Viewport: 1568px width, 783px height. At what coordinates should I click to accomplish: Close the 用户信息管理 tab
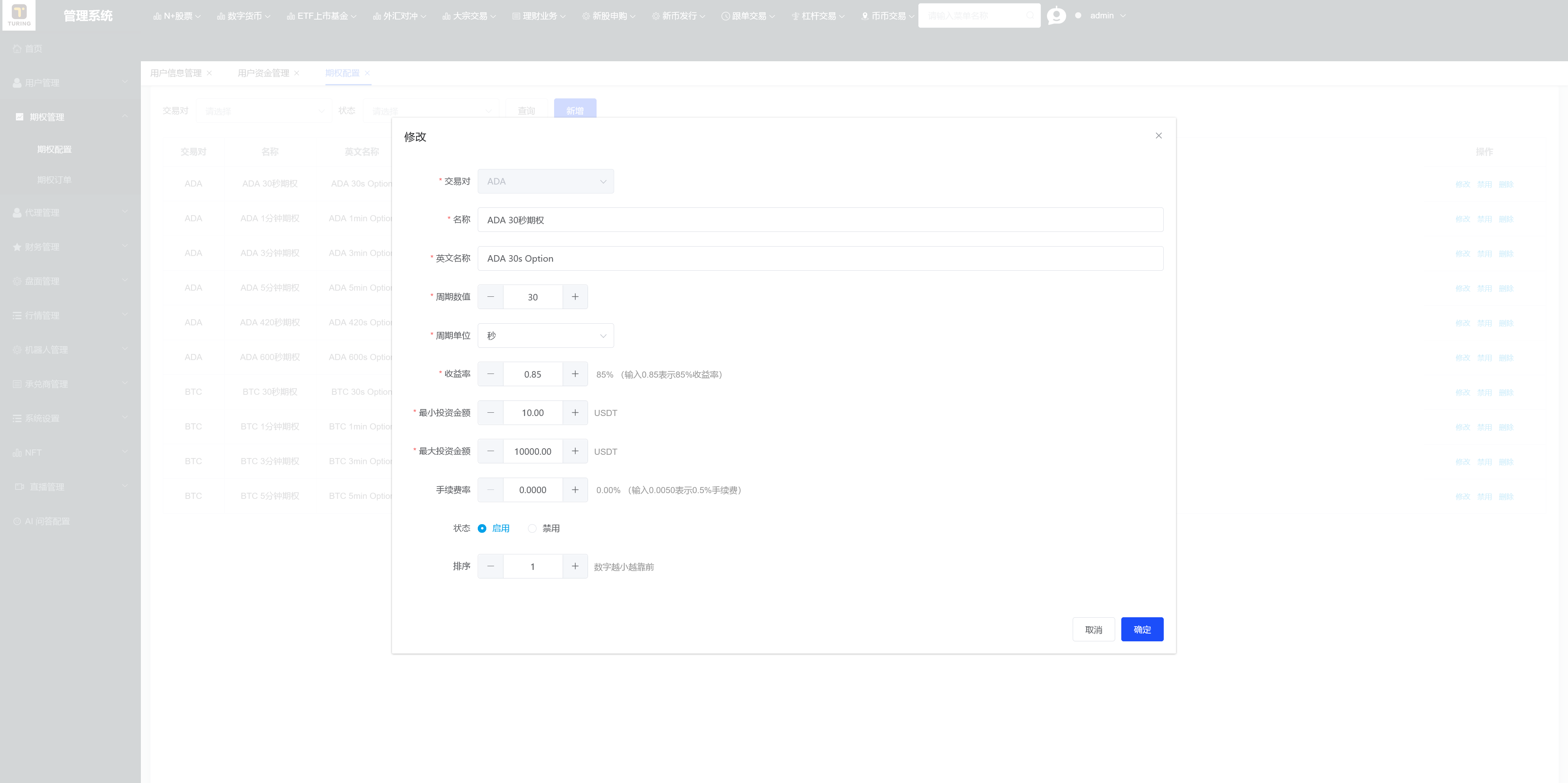(x=209, y=73)
